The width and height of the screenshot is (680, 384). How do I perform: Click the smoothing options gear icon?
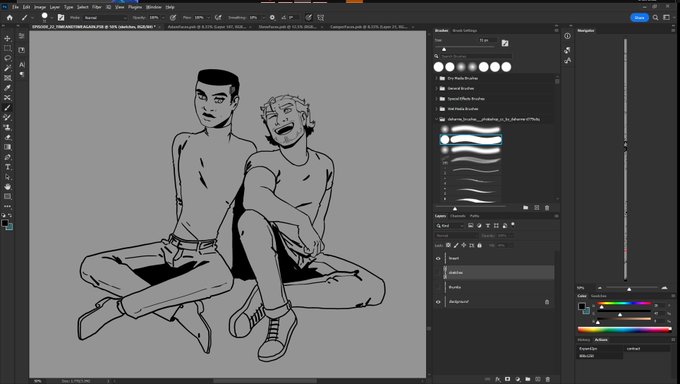tap(272, 17)
